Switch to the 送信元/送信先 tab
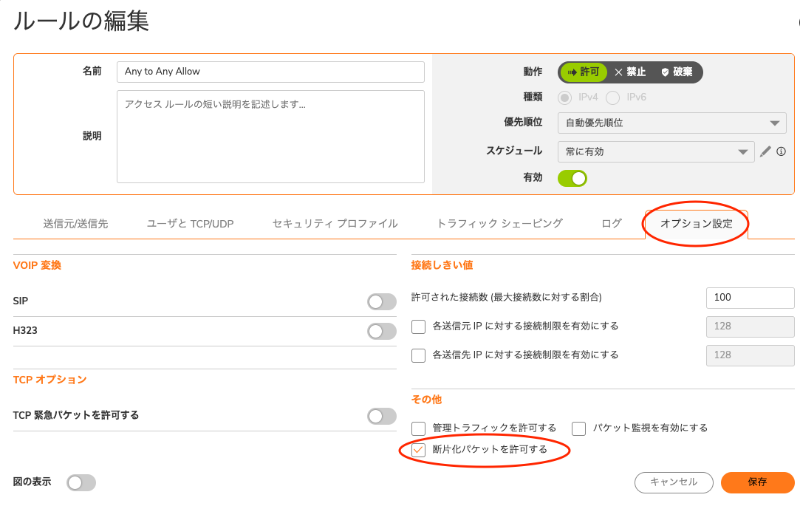This screenshot has width=800, height=506. pos(76,223)
